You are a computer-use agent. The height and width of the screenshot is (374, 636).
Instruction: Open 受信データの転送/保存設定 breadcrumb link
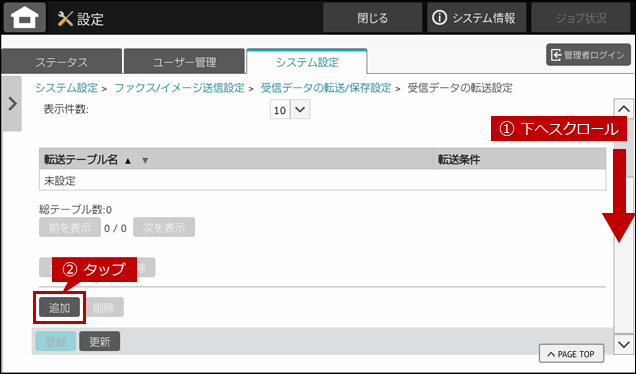point(326,88)
